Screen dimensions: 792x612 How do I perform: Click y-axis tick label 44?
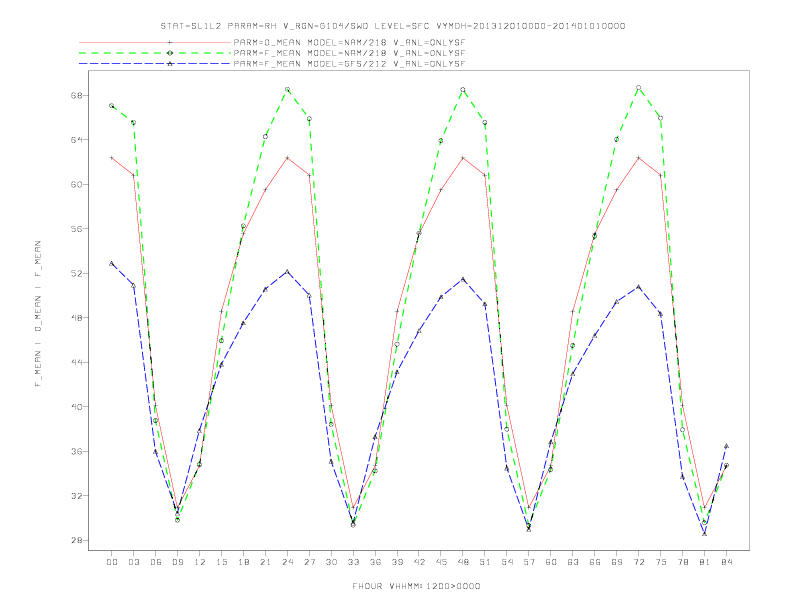78,362
